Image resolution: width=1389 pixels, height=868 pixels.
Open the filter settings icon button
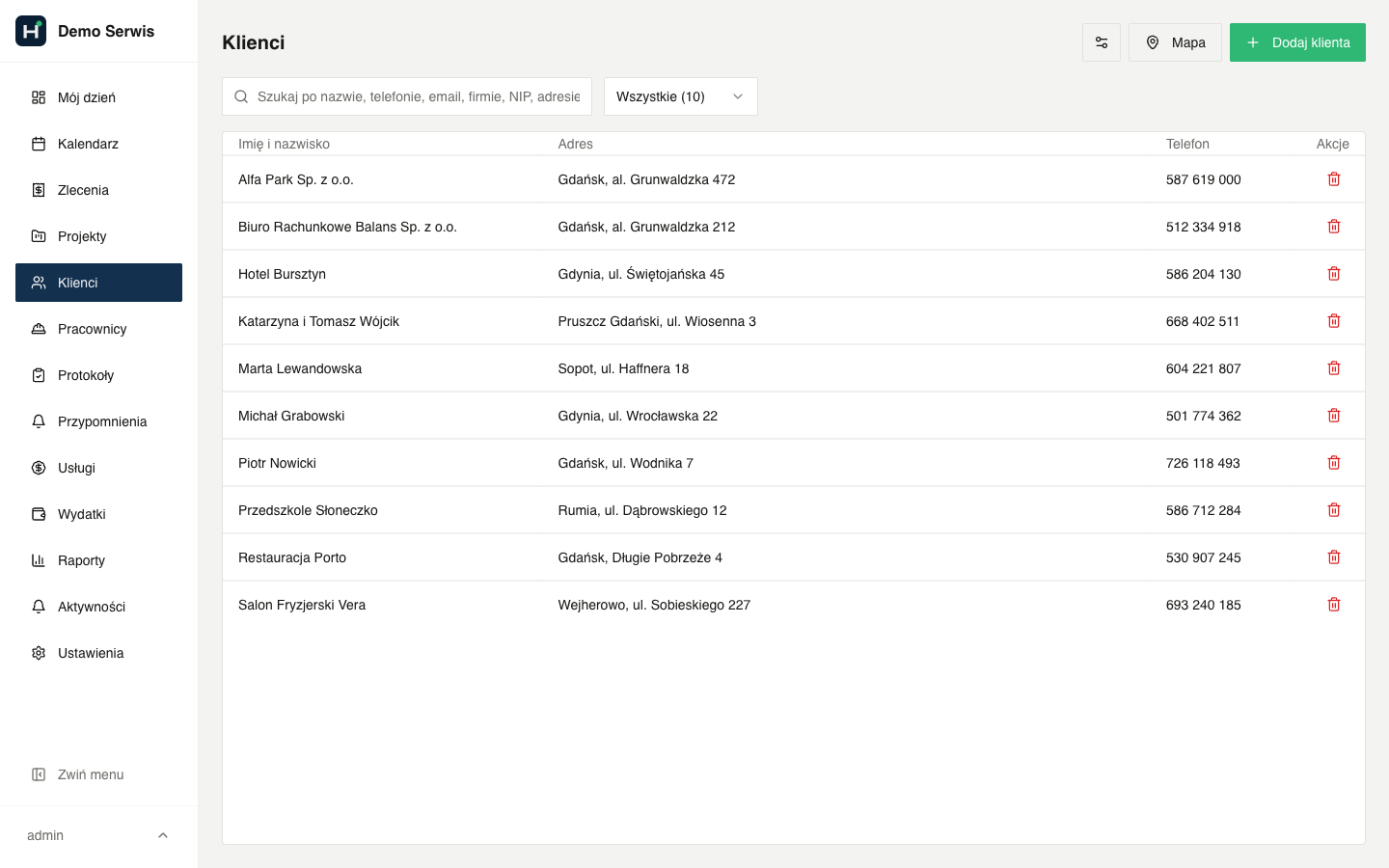(1102, 42)
